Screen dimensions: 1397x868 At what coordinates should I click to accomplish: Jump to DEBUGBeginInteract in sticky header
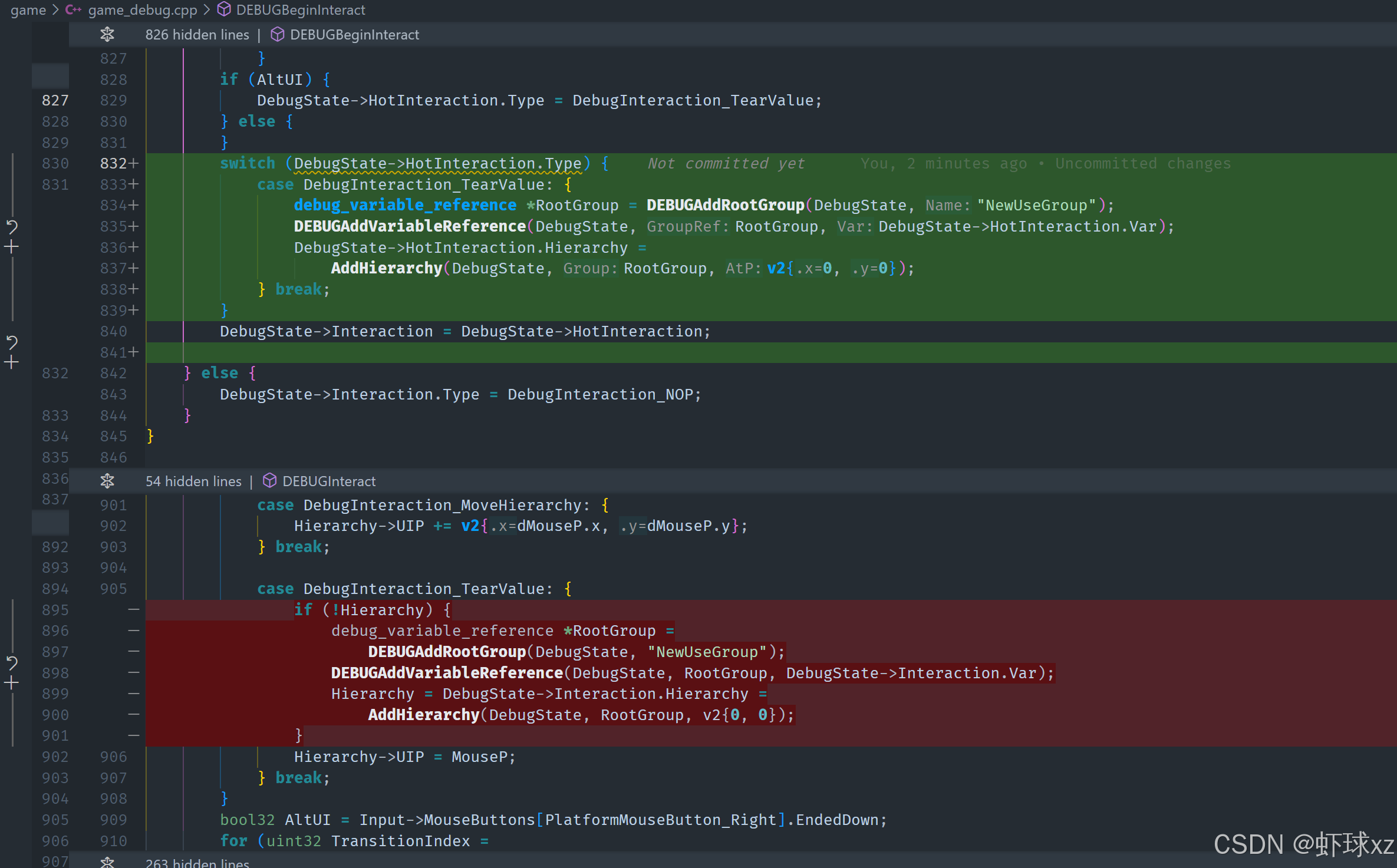tap(354, 35)
